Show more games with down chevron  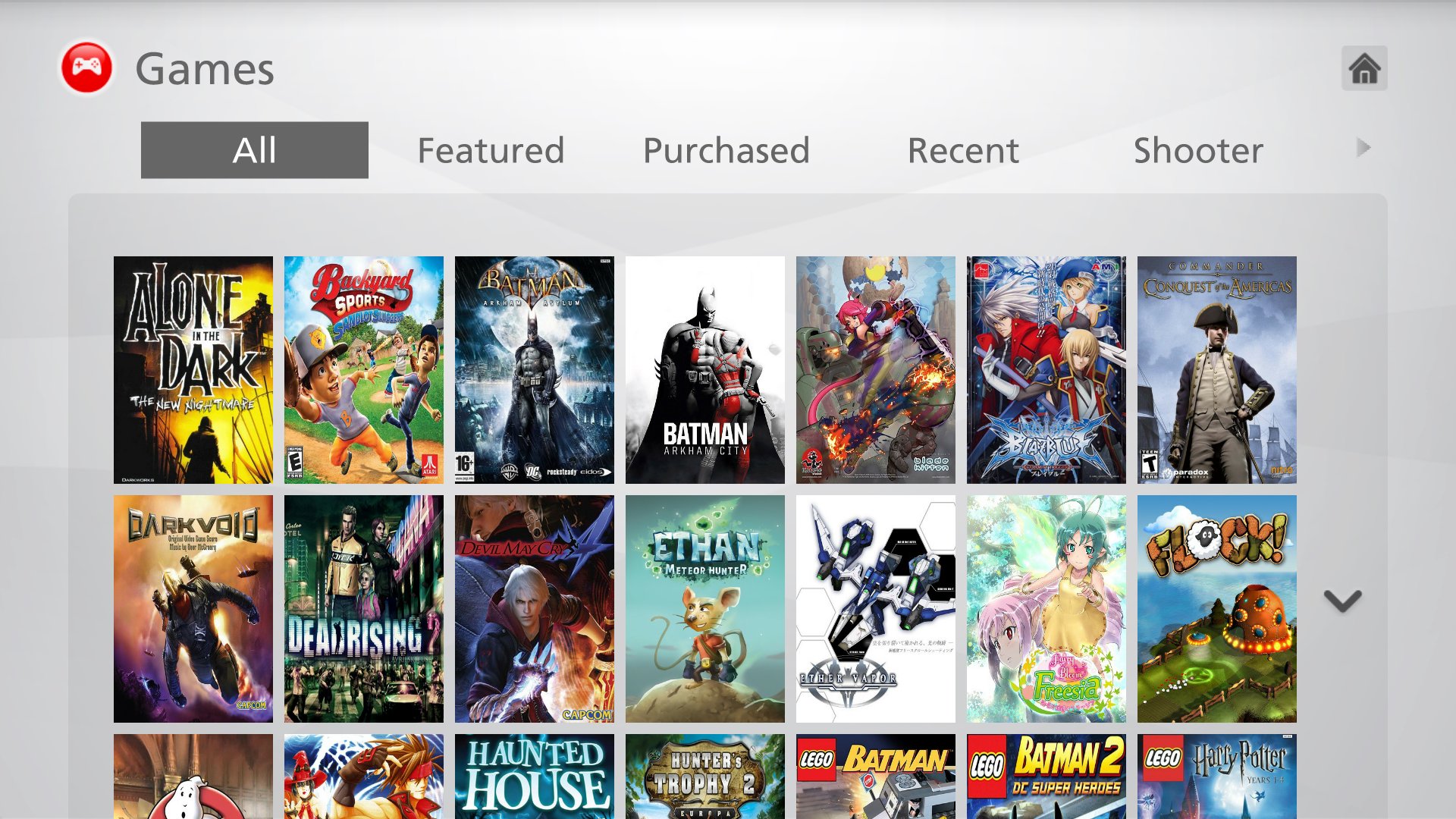pos(1343,601)
